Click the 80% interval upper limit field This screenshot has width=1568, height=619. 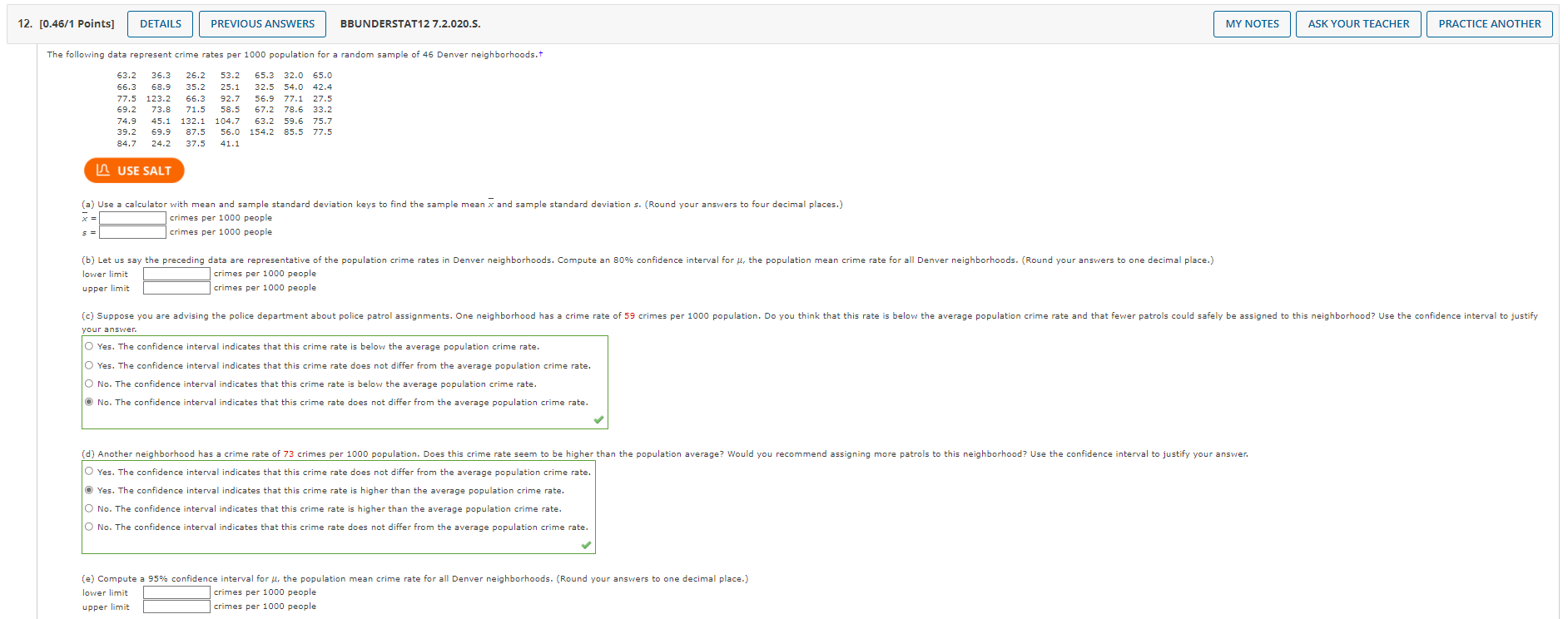(x=176, y=288)
